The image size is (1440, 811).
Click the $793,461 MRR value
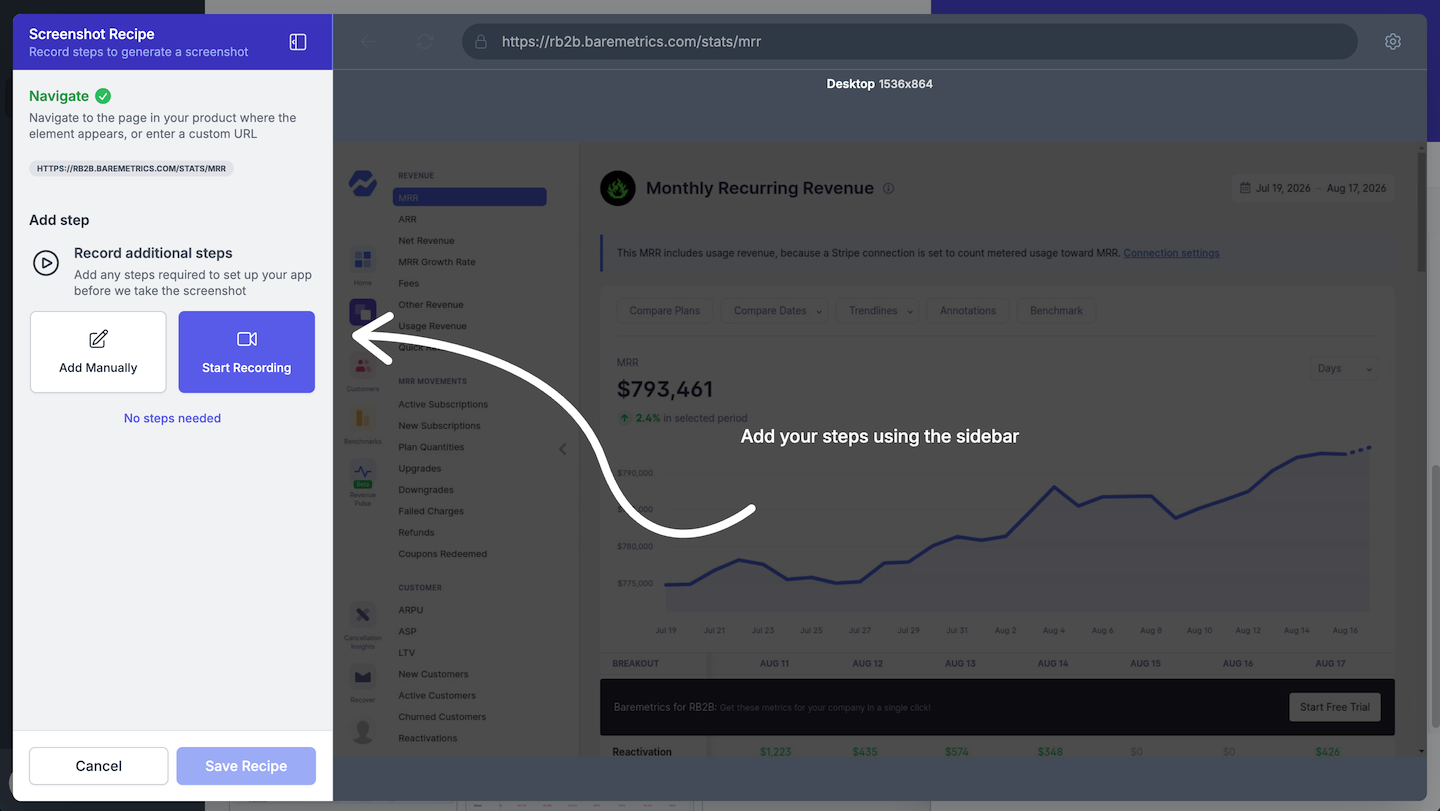[x=665, y=389]
